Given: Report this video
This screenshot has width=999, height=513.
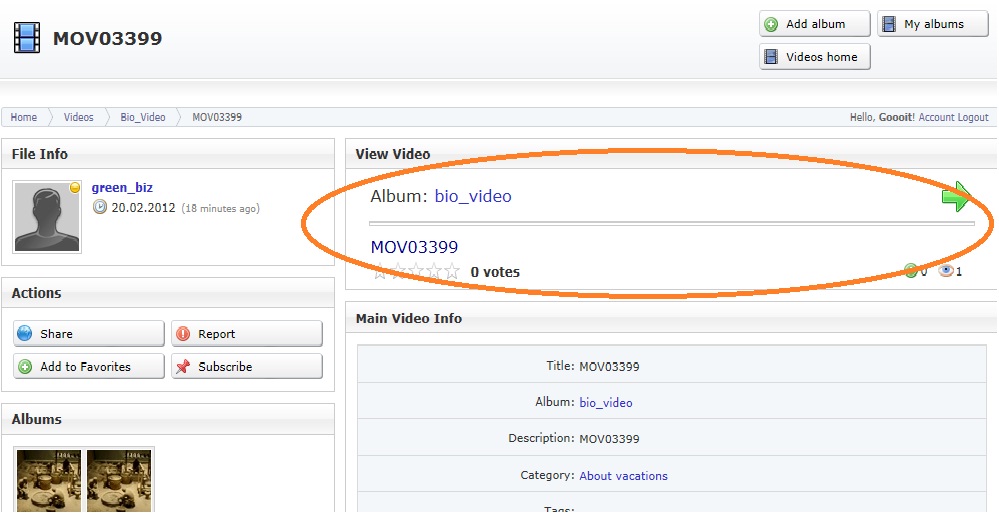Looking at the screenshot, I should [x=247, y=334].
